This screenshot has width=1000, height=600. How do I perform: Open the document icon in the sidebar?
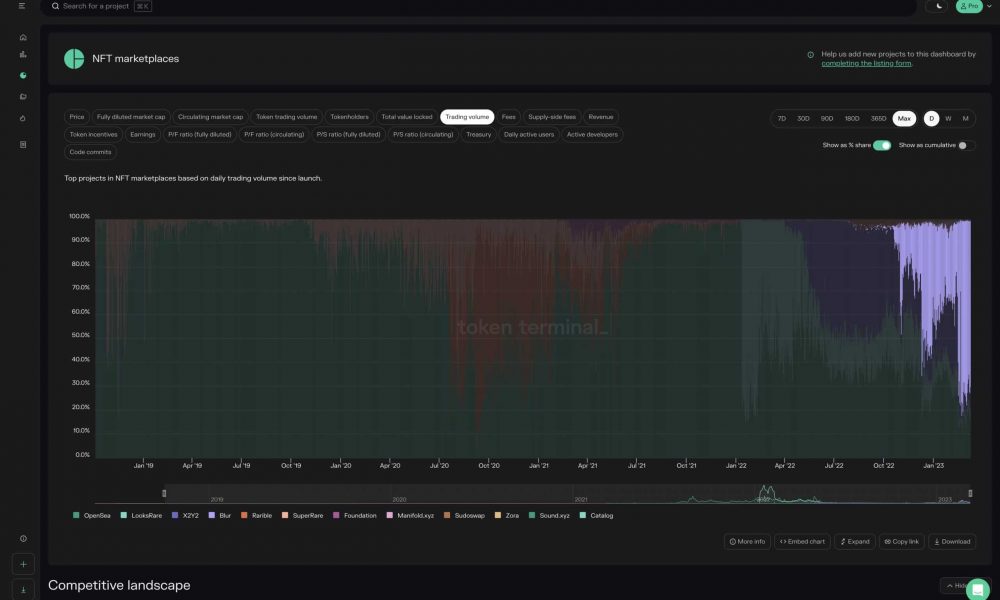click(23, 145)
